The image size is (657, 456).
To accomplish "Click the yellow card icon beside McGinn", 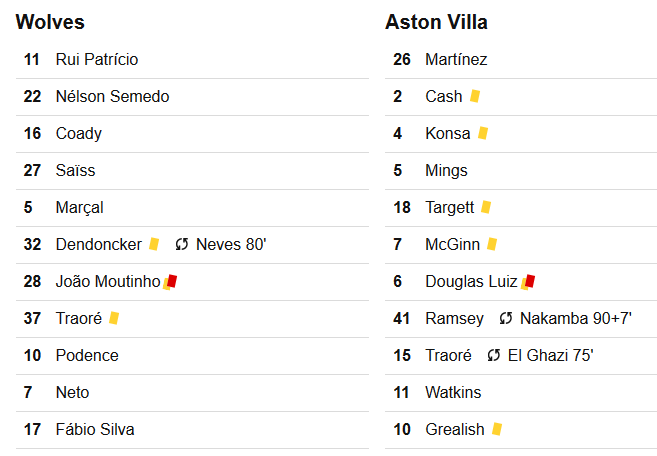I will click(x=492, y=244).
